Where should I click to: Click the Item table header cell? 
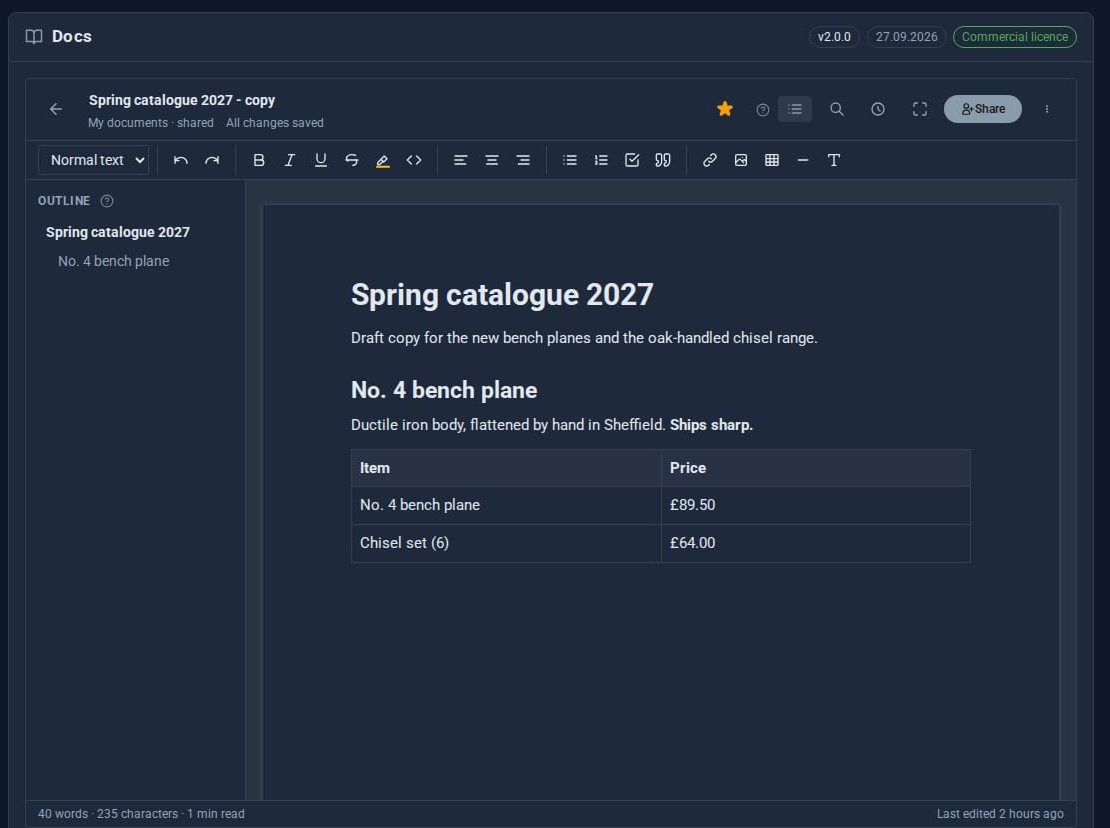coord(506,468)
